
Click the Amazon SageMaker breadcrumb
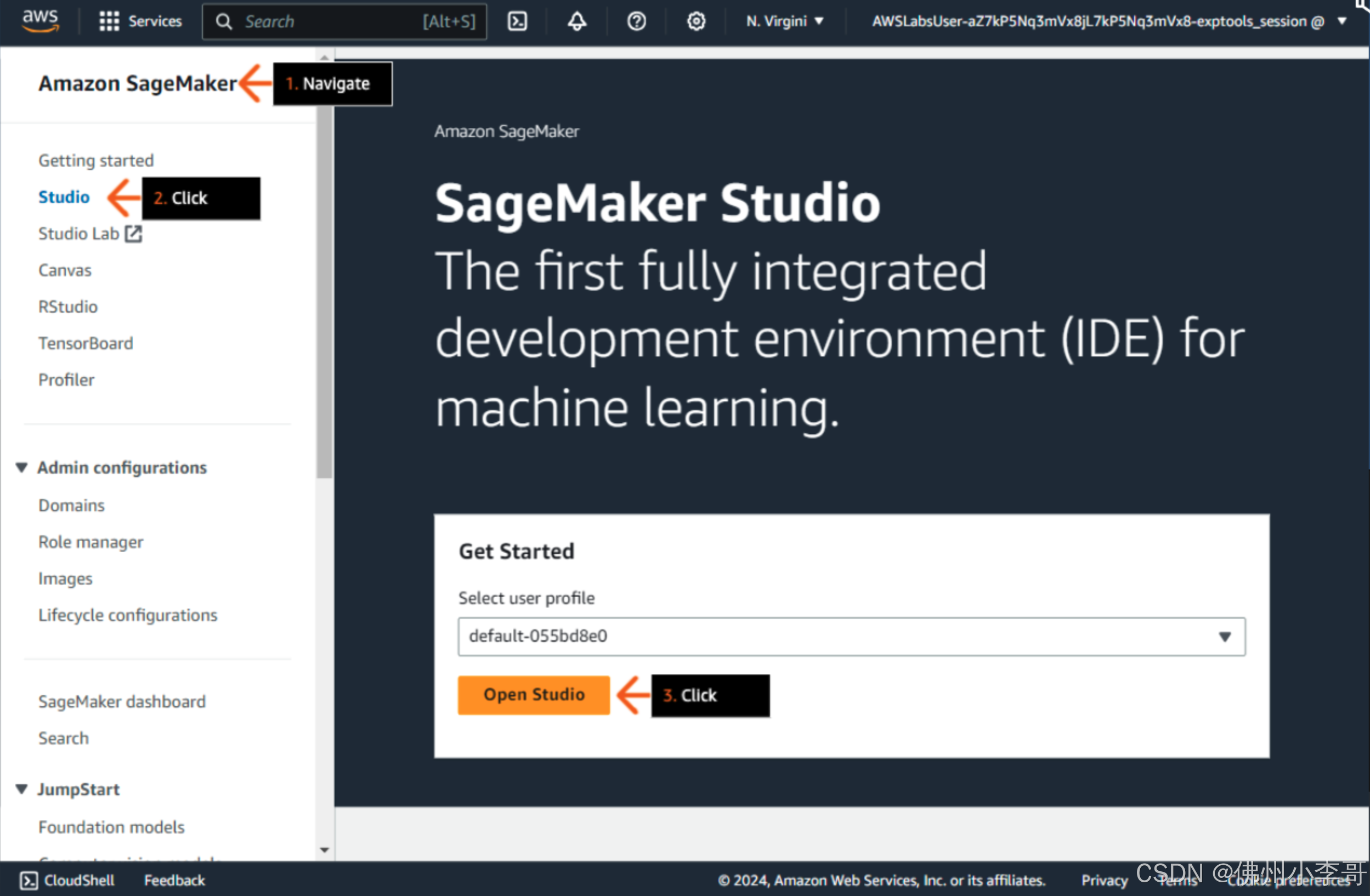[507, 131]
